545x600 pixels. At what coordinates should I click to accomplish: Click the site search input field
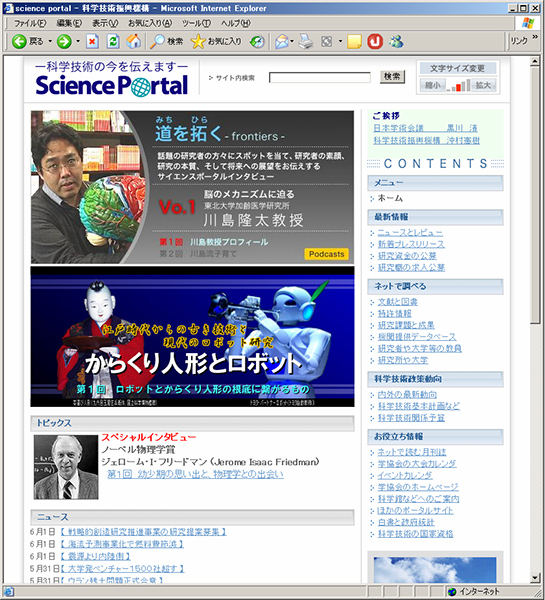coord(320,78)
